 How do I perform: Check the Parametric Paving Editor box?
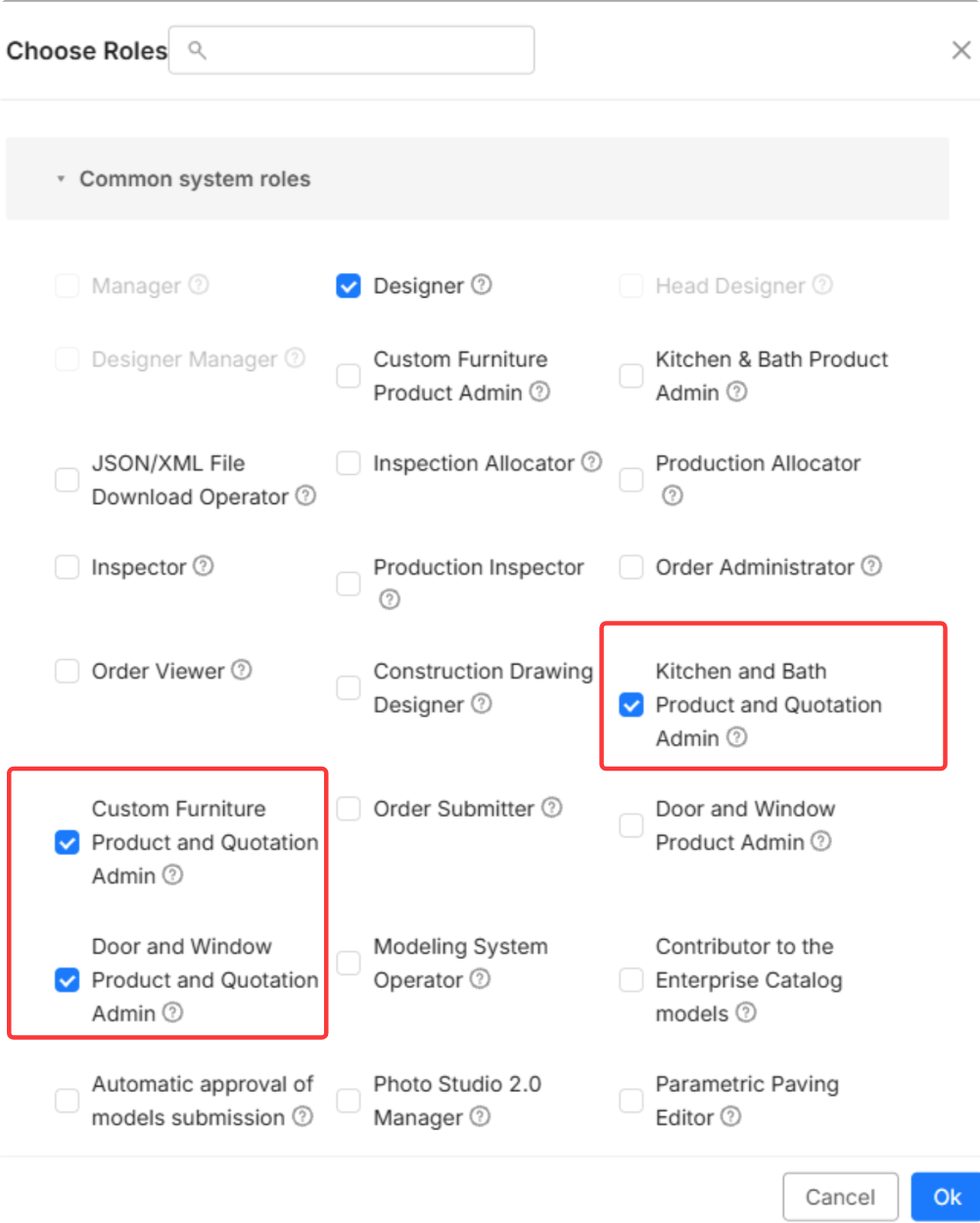click(631, 1101)
